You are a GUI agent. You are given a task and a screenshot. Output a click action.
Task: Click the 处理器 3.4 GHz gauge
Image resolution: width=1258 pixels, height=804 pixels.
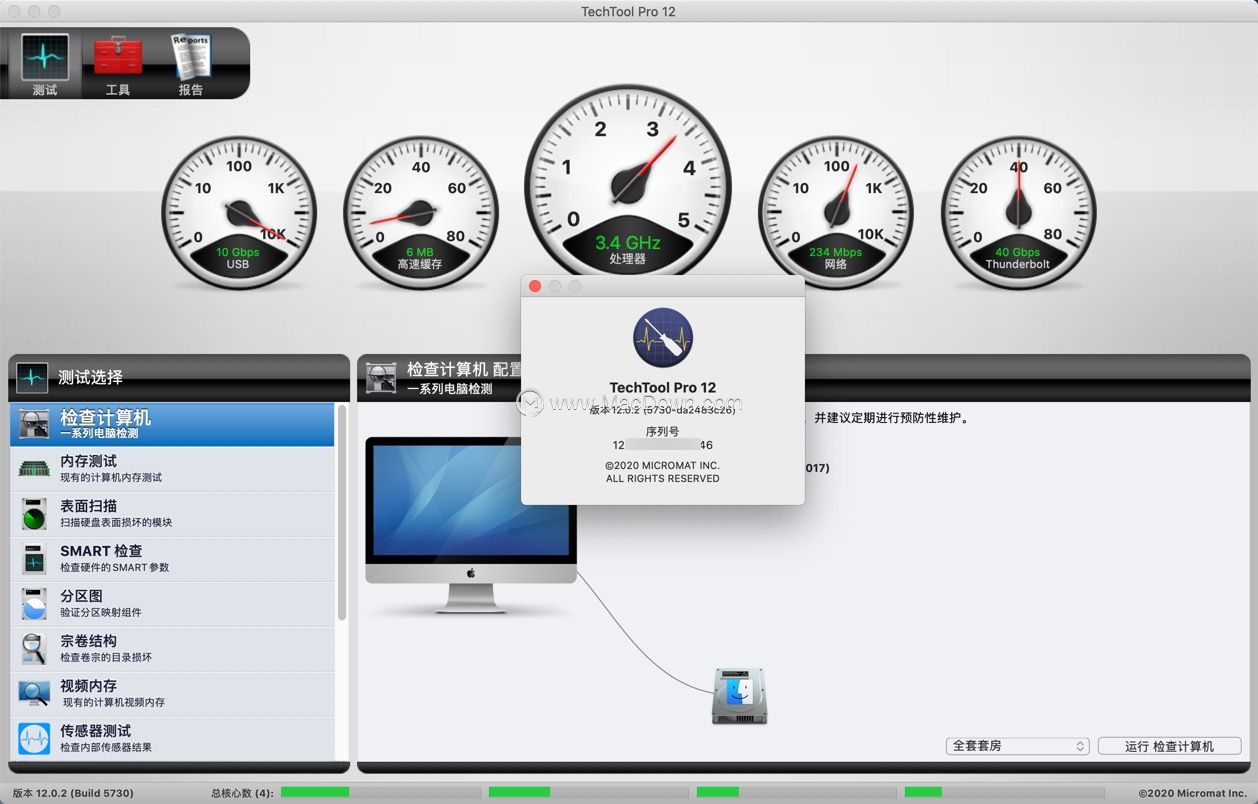click(x=628, y=188)
